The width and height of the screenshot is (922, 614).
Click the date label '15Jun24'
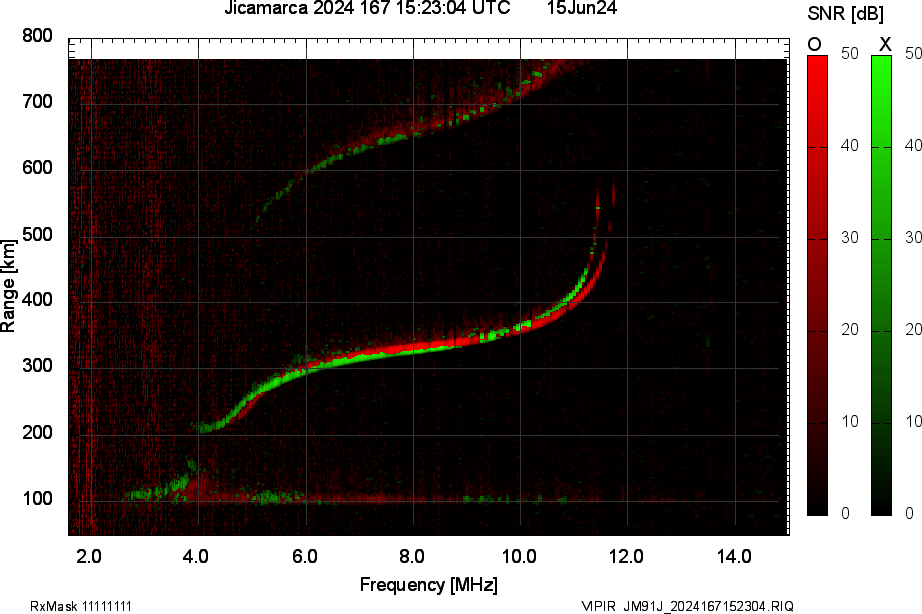click(582, 8)
